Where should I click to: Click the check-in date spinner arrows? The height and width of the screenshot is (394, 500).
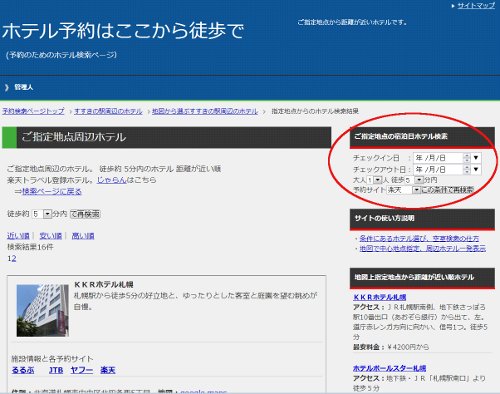pos(467,158)
